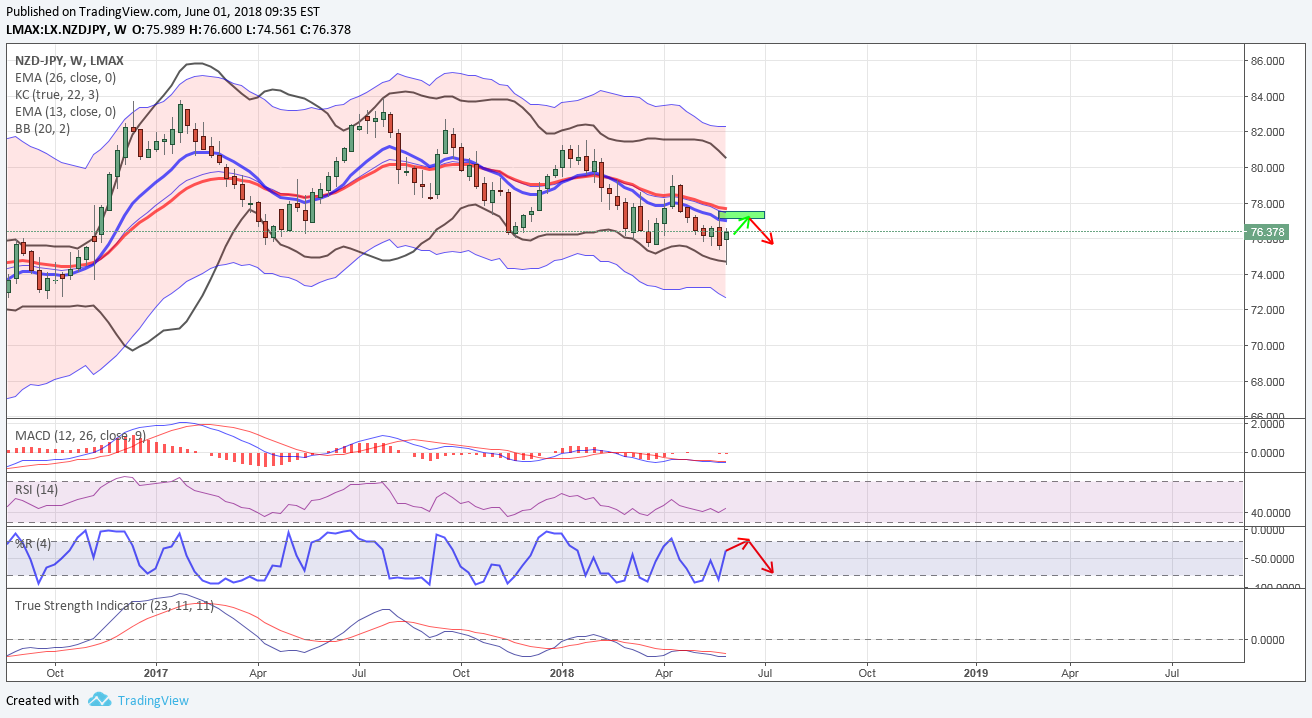Select the MACD (12, 26, close, 9) label
This screenshot has height=718, width=1312.
(x=79, y=435)
